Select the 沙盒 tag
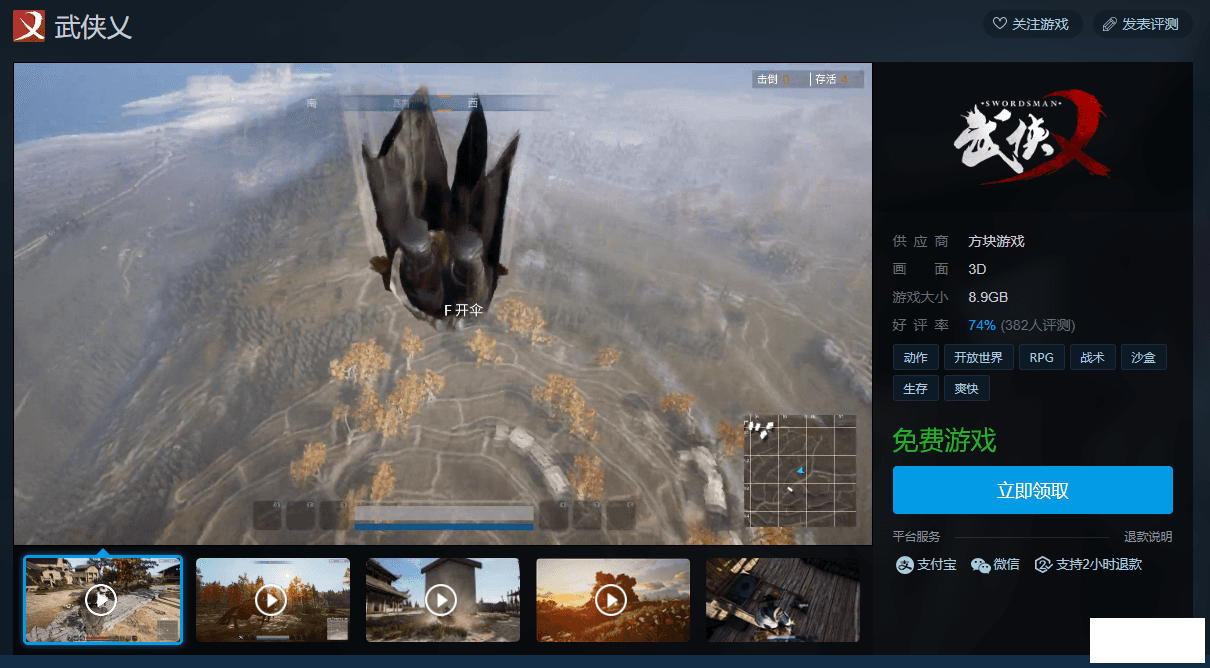This screenshot has width=1210, height=668. [x=1143, y=358]
